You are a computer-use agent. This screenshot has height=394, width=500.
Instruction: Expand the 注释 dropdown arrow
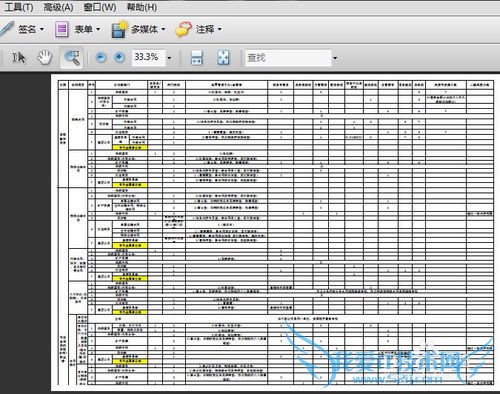click(x=220, y=29)
